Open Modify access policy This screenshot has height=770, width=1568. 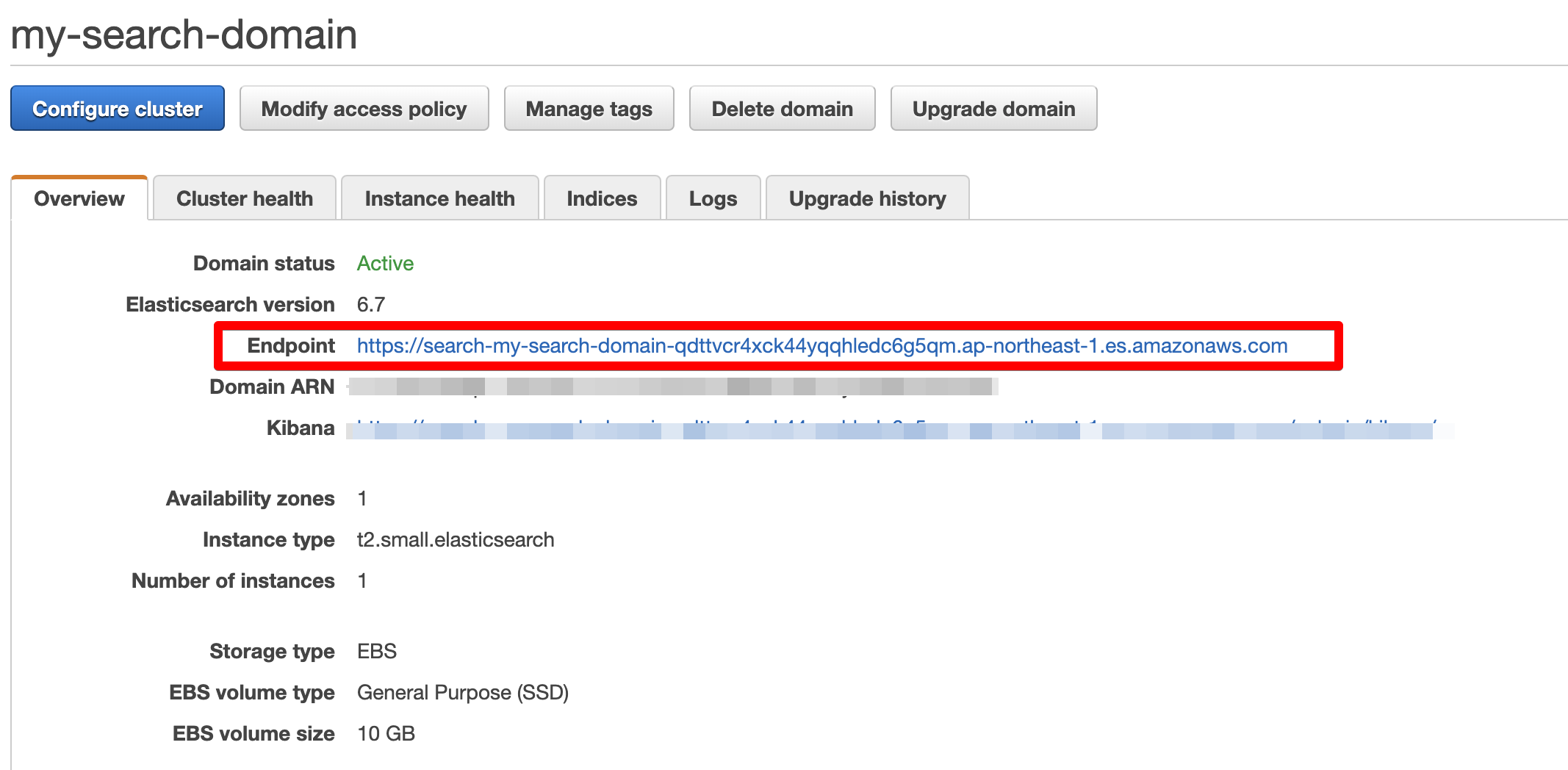363,108
